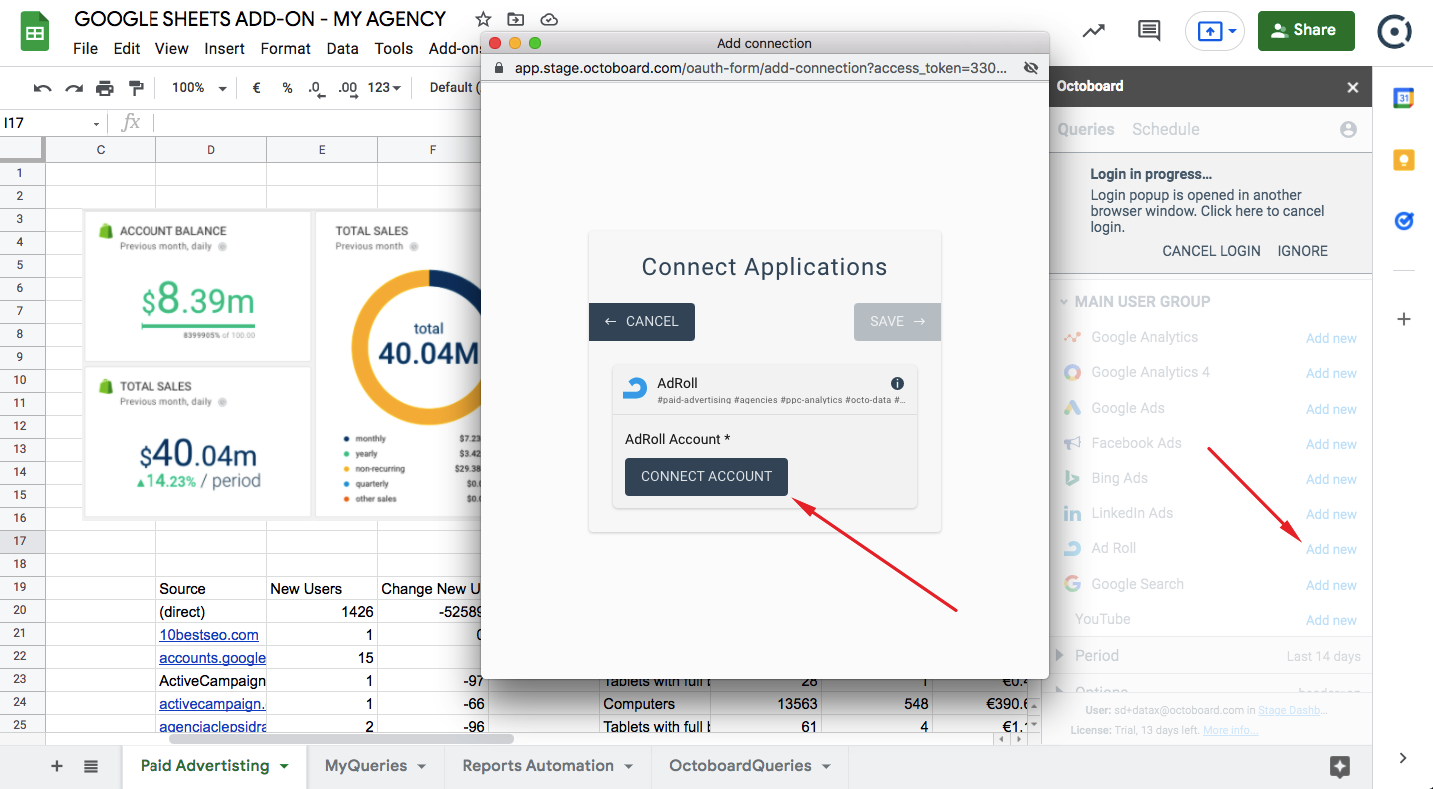1433x789 pixels.
Task: Click the Google Sheets home logo
Action: 35,32
